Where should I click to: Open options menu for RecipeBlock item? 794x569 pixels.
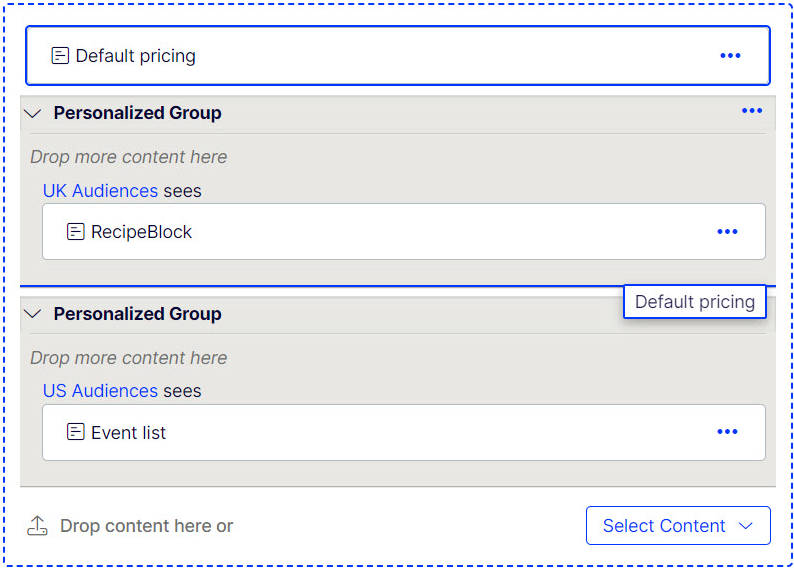tap(727, 232)
